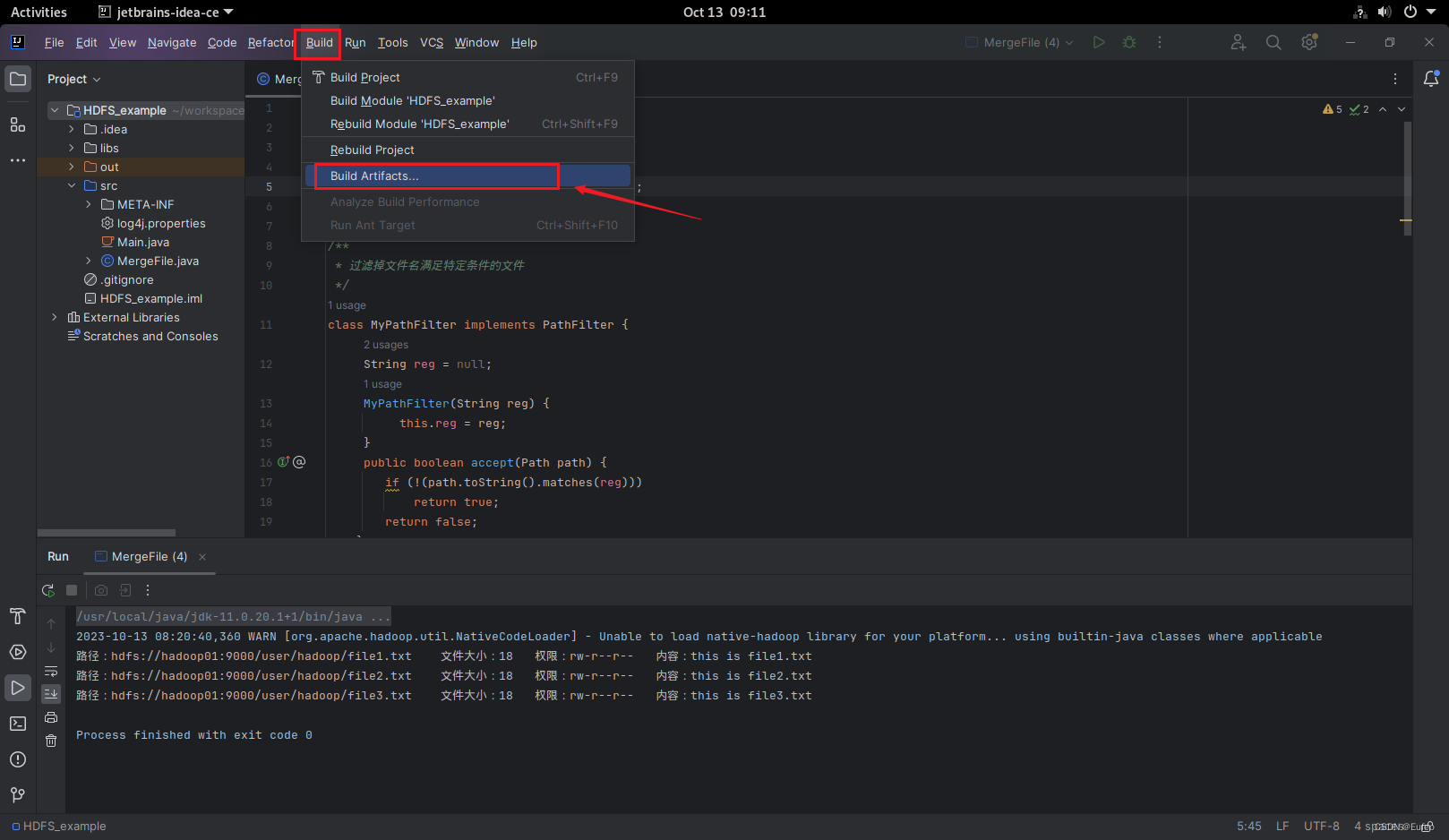Open the Problems tool window icon

pyautogui.click(x=18, y=759)
